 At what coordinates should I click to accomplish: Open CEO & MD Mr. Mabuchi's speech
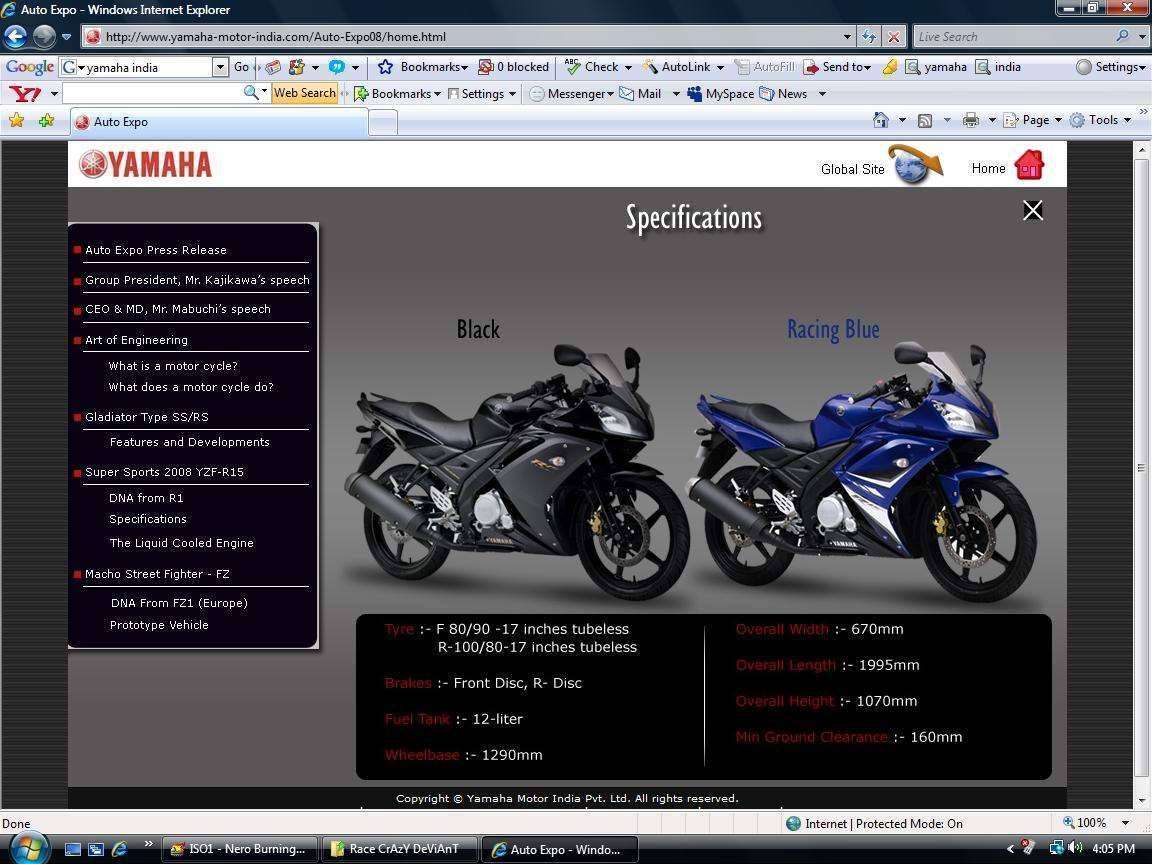pos(178,309)
